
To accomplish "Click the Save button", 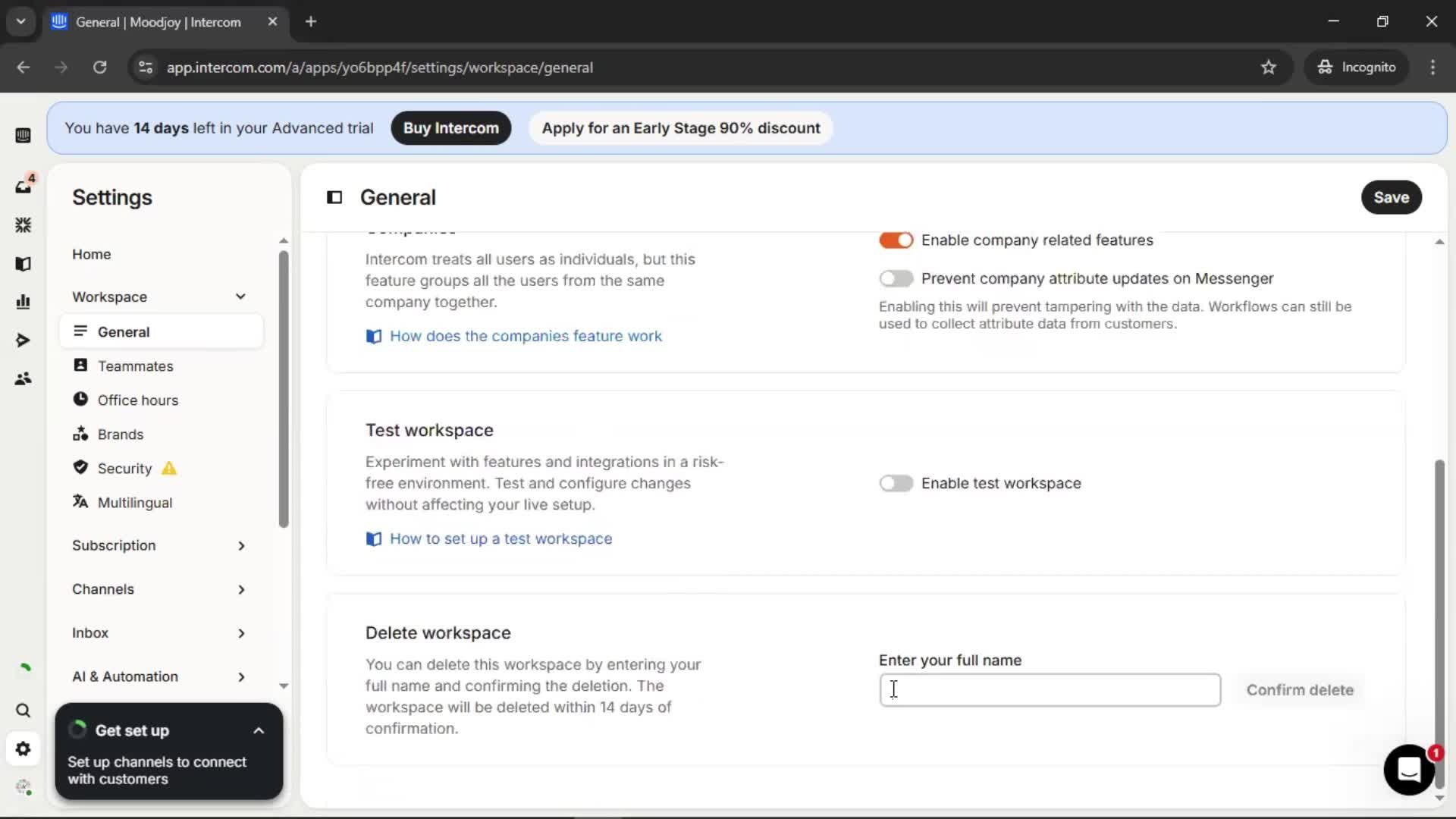I will [x=1391, y=197].
